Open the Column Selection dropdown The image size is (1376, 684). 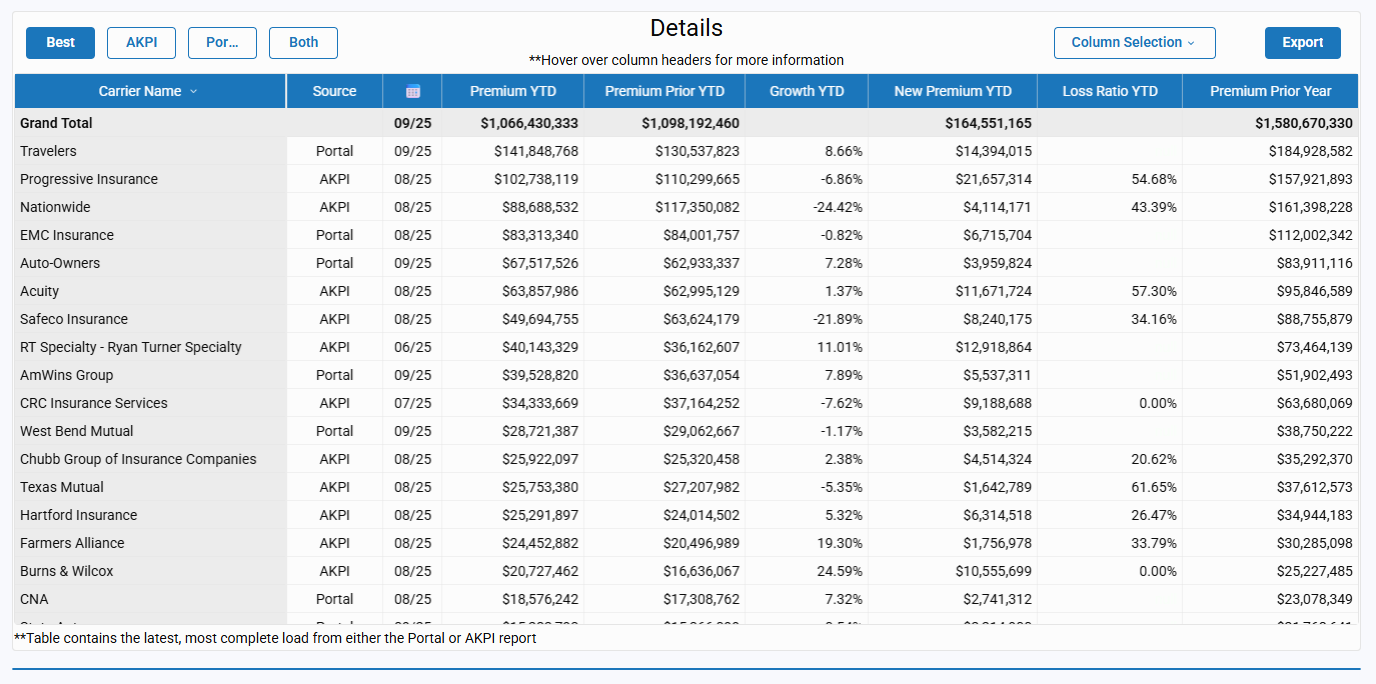click(x=1134, y=43)
